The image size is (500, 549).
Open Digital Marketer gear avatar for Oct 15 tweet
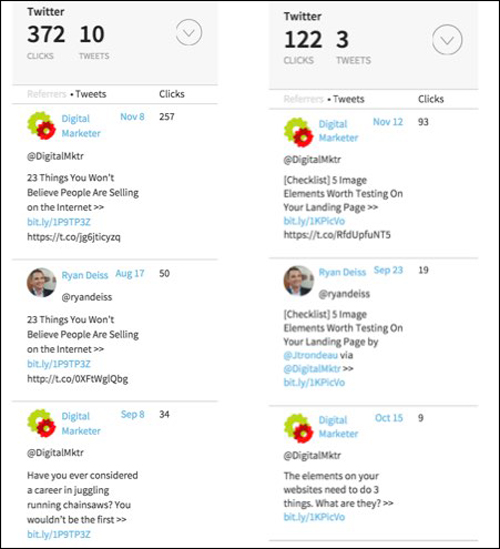tap(298, 428)
